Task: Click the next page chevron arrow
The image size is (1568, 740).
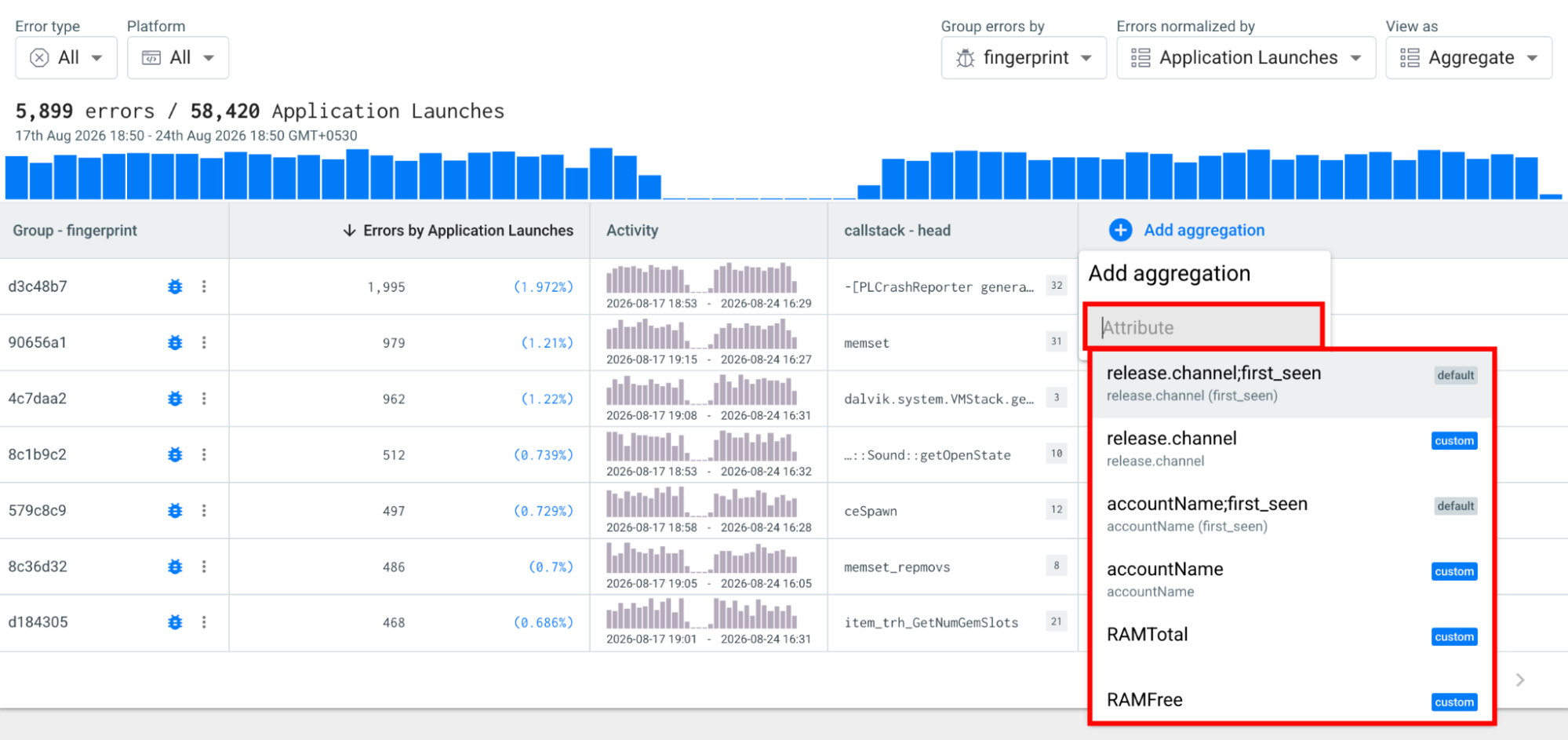Action: (1520, 680)
